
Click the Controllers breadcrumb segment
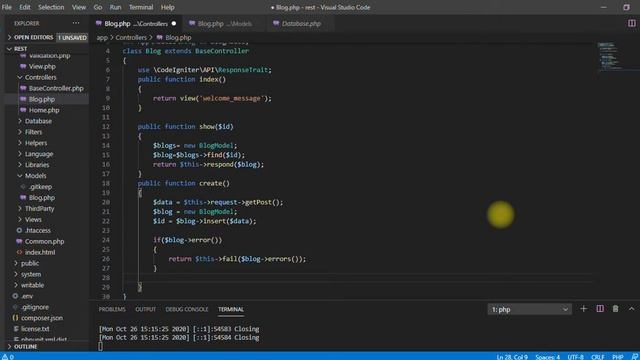[x=131, y=38]
